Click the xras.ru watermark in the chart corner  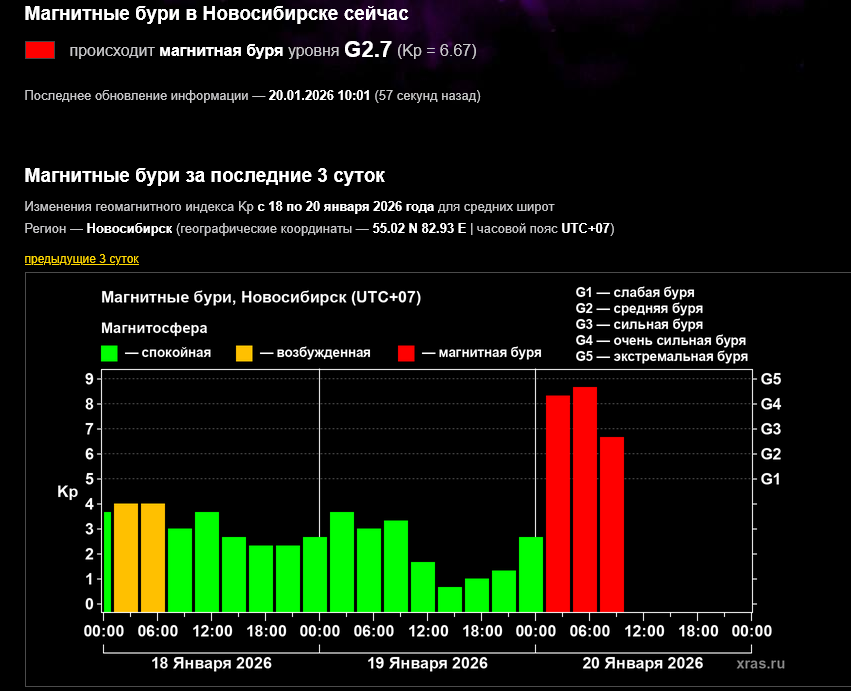tap(760, 663)
